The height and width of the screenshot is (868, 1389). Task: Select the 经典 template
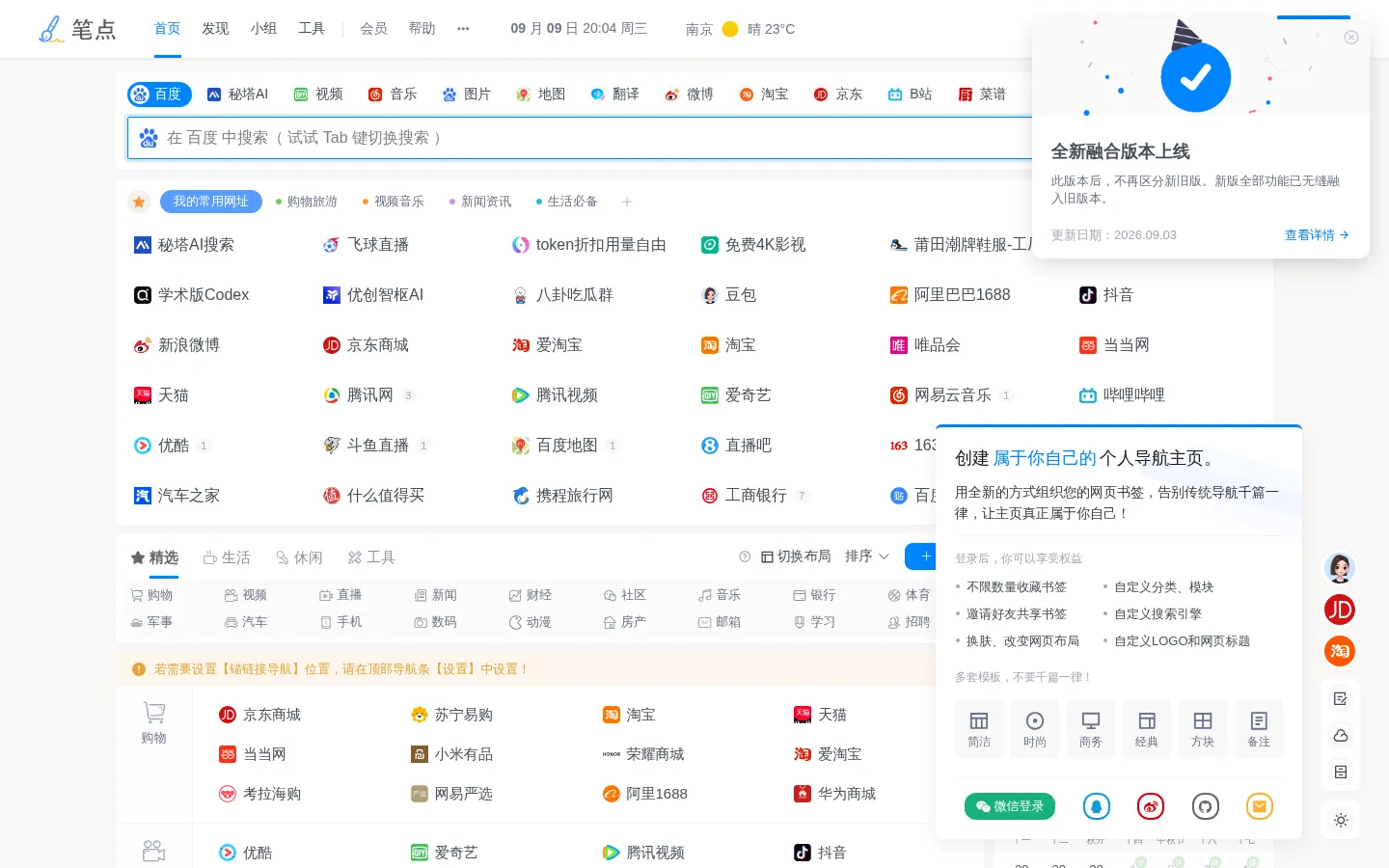[x=1147, y=730]
